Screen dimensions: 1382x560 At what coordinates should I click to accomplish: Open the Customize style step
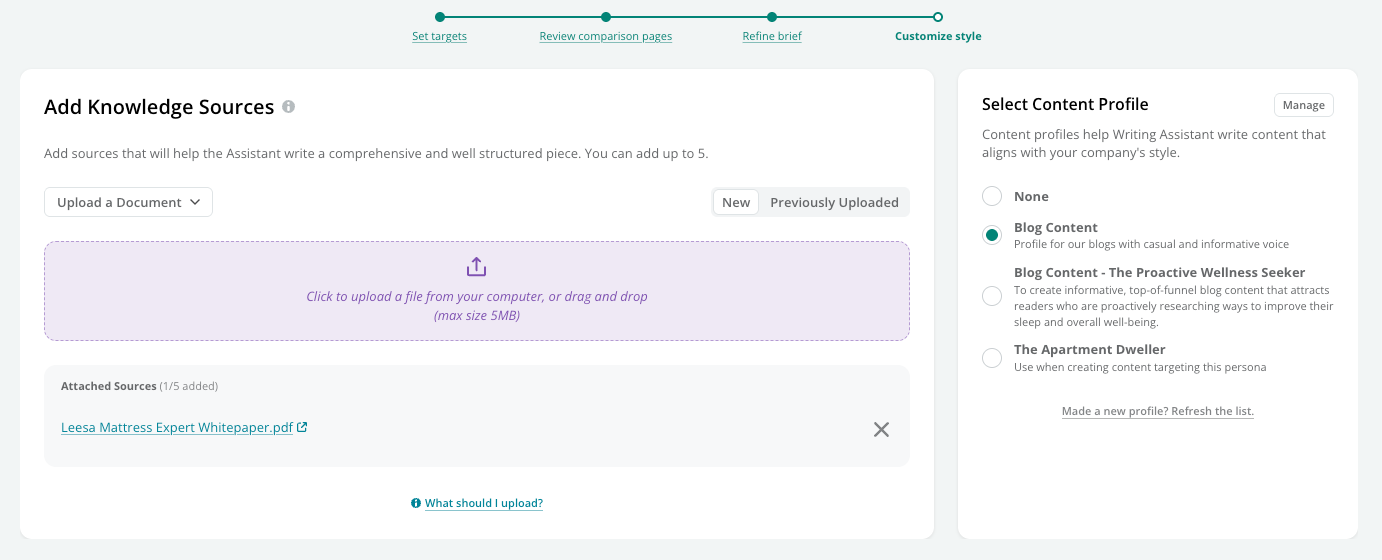click(x=938, y=36)
